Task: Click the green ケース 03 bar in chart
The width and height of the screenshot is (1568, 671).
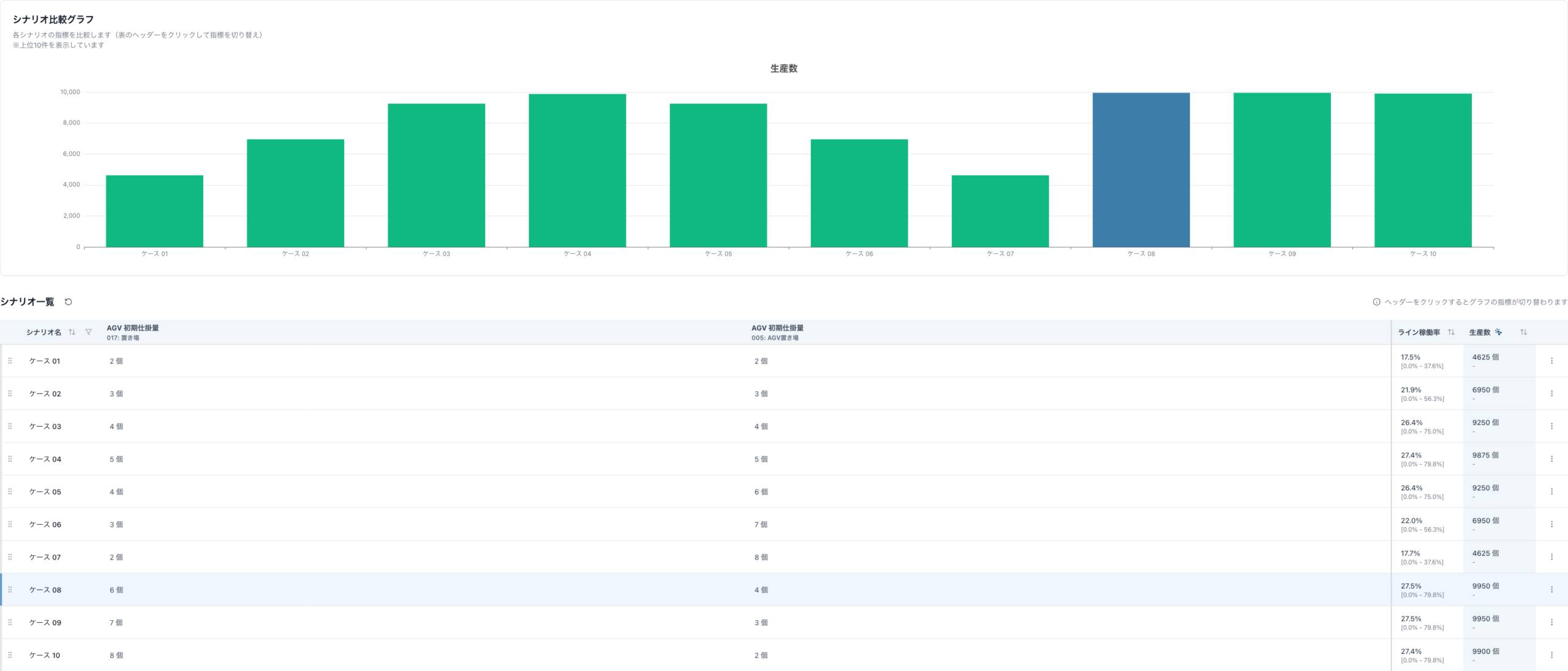Action: click(436, 176)
